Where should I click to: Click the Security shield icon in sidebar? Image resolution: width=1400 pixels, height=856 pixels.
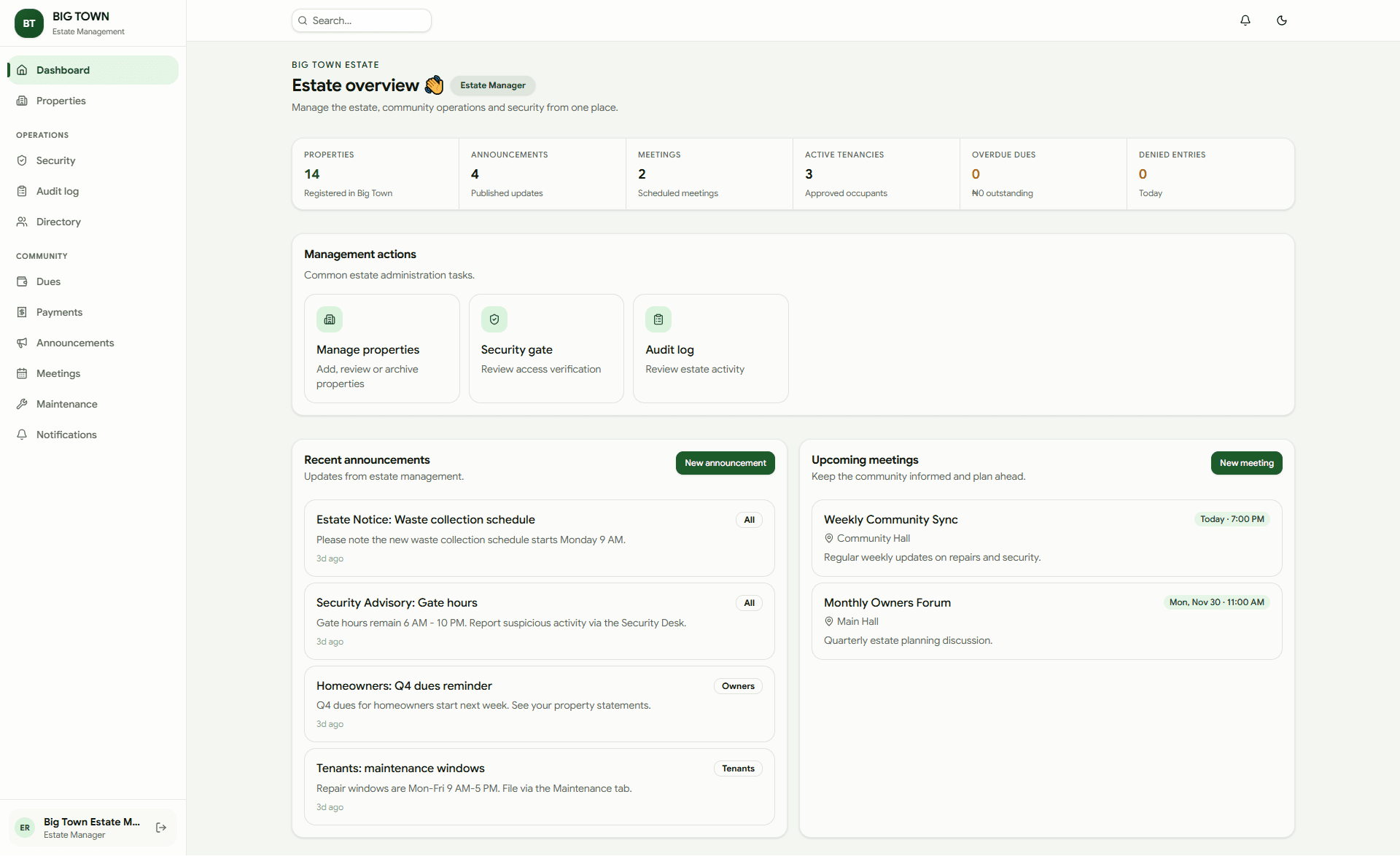22,160
